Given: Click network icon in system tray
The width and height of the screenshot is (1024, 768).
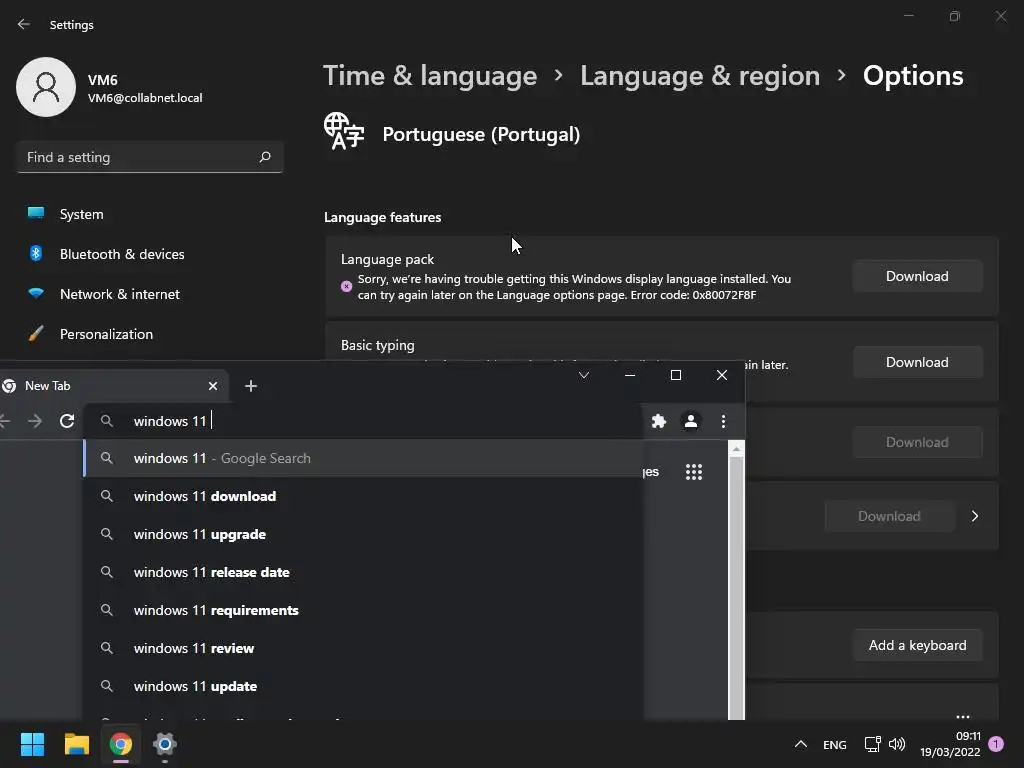Looking at the screenshot, I should click(x=872, y=744).
